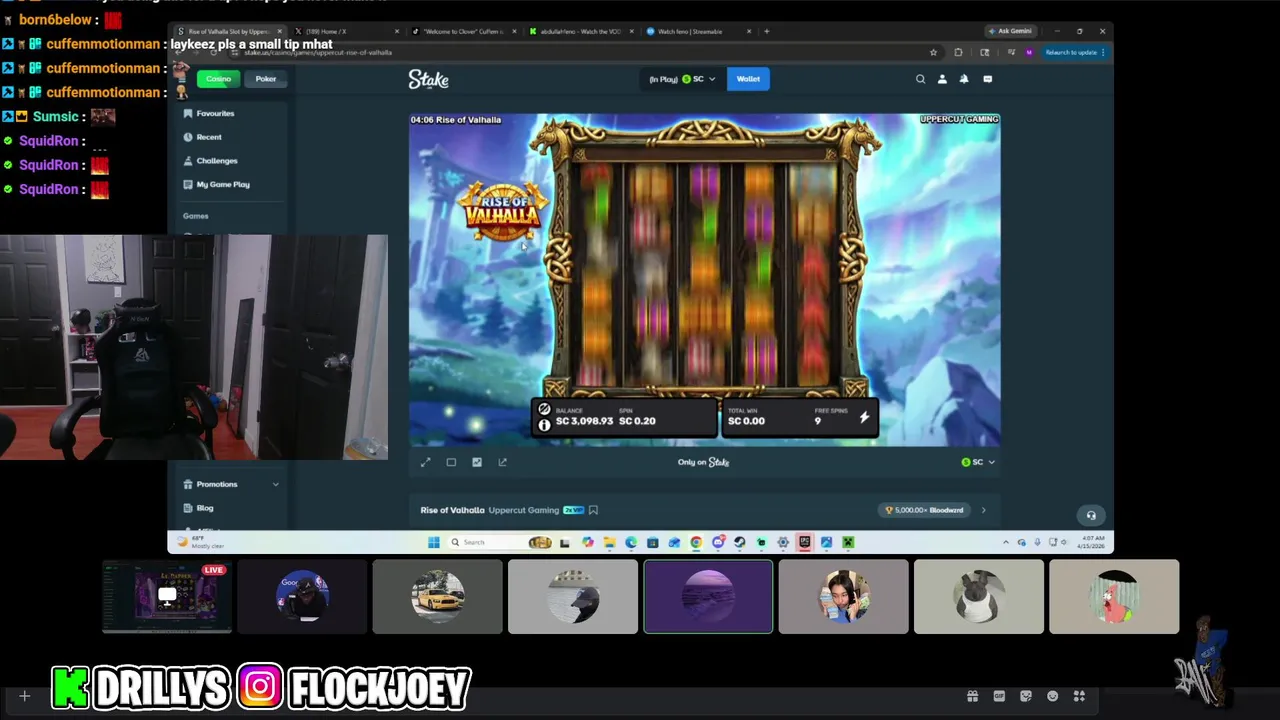
Task: Click the Stake logo
Action: click(428, 79)
